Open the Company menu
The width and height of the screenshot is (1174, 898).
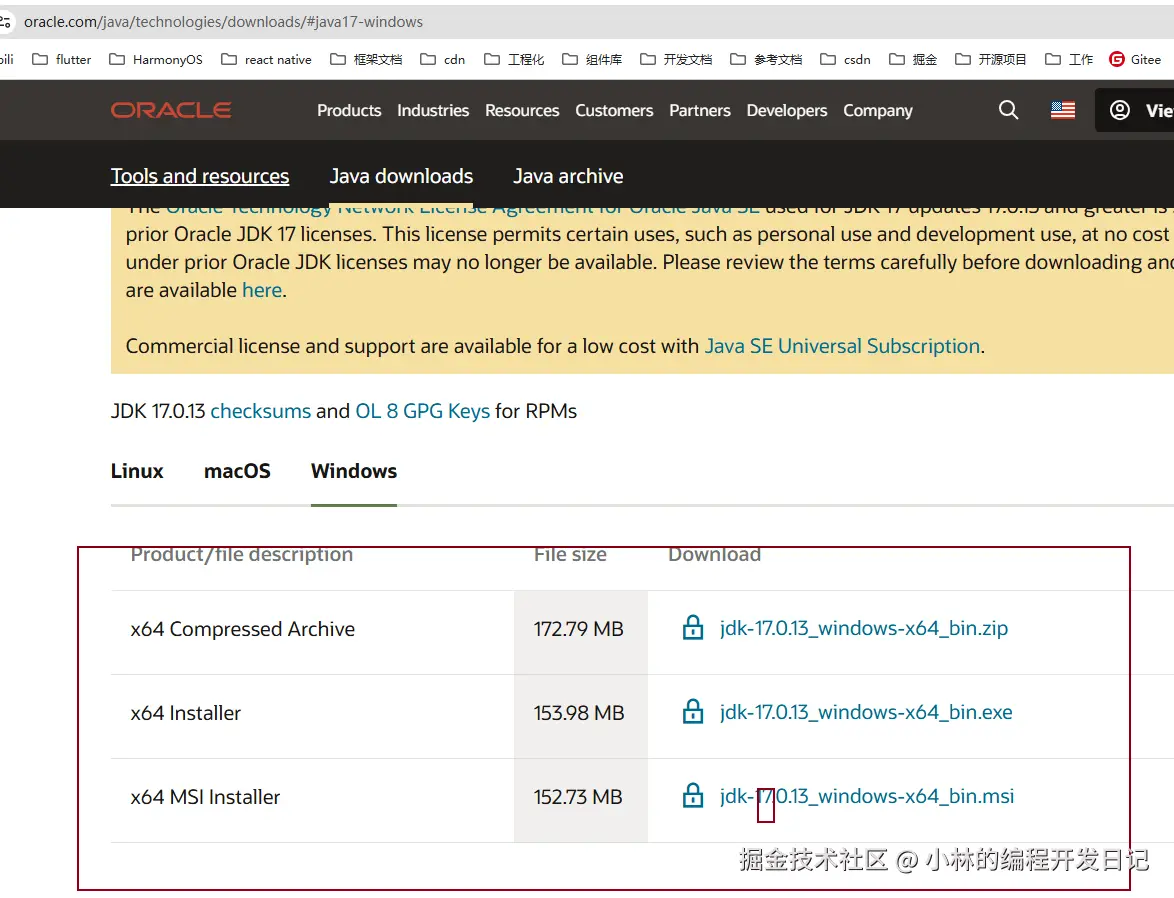pos(878,111)
